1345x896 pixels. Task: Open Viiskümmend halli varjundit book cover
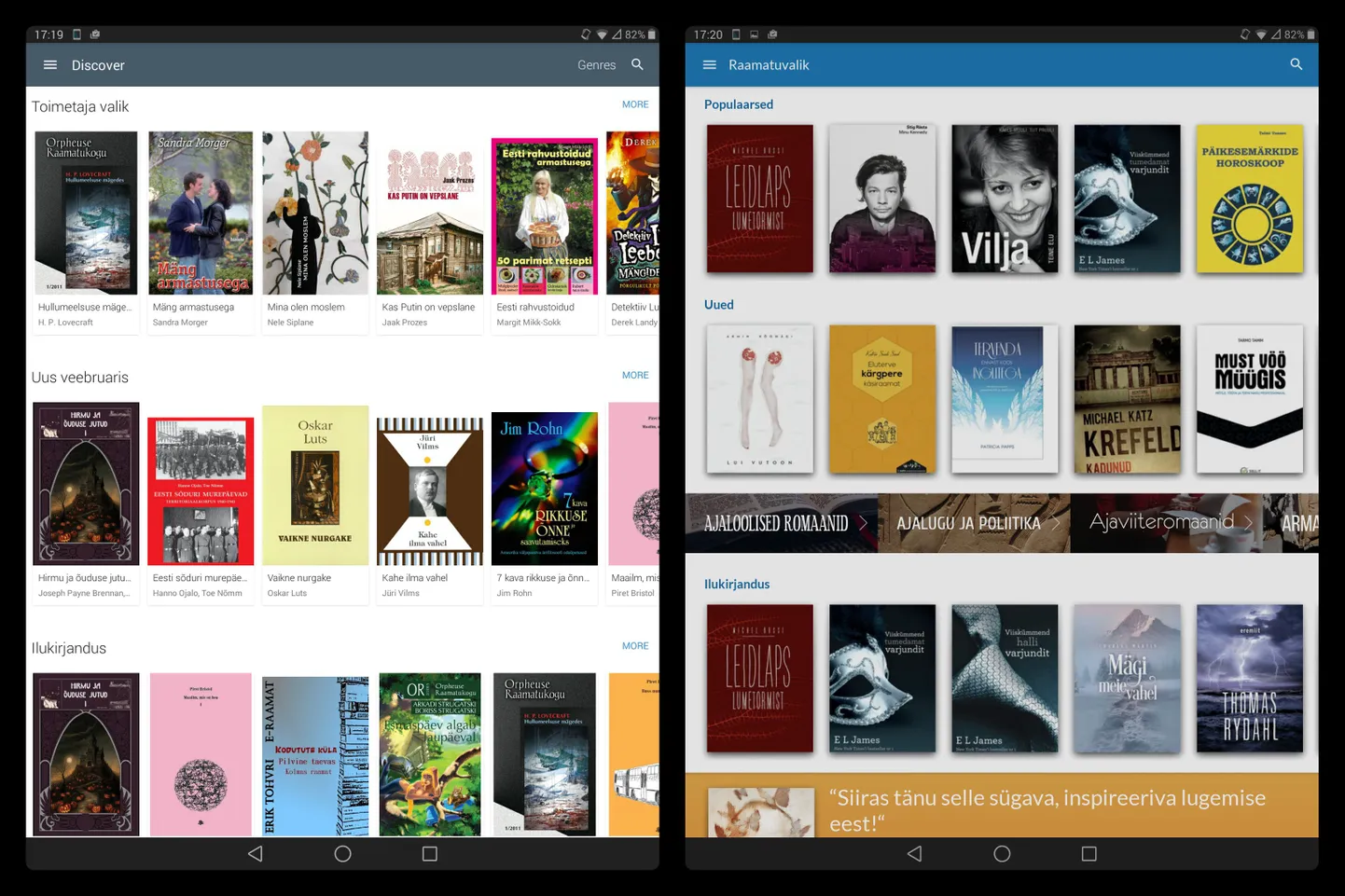pos(1005,679)
